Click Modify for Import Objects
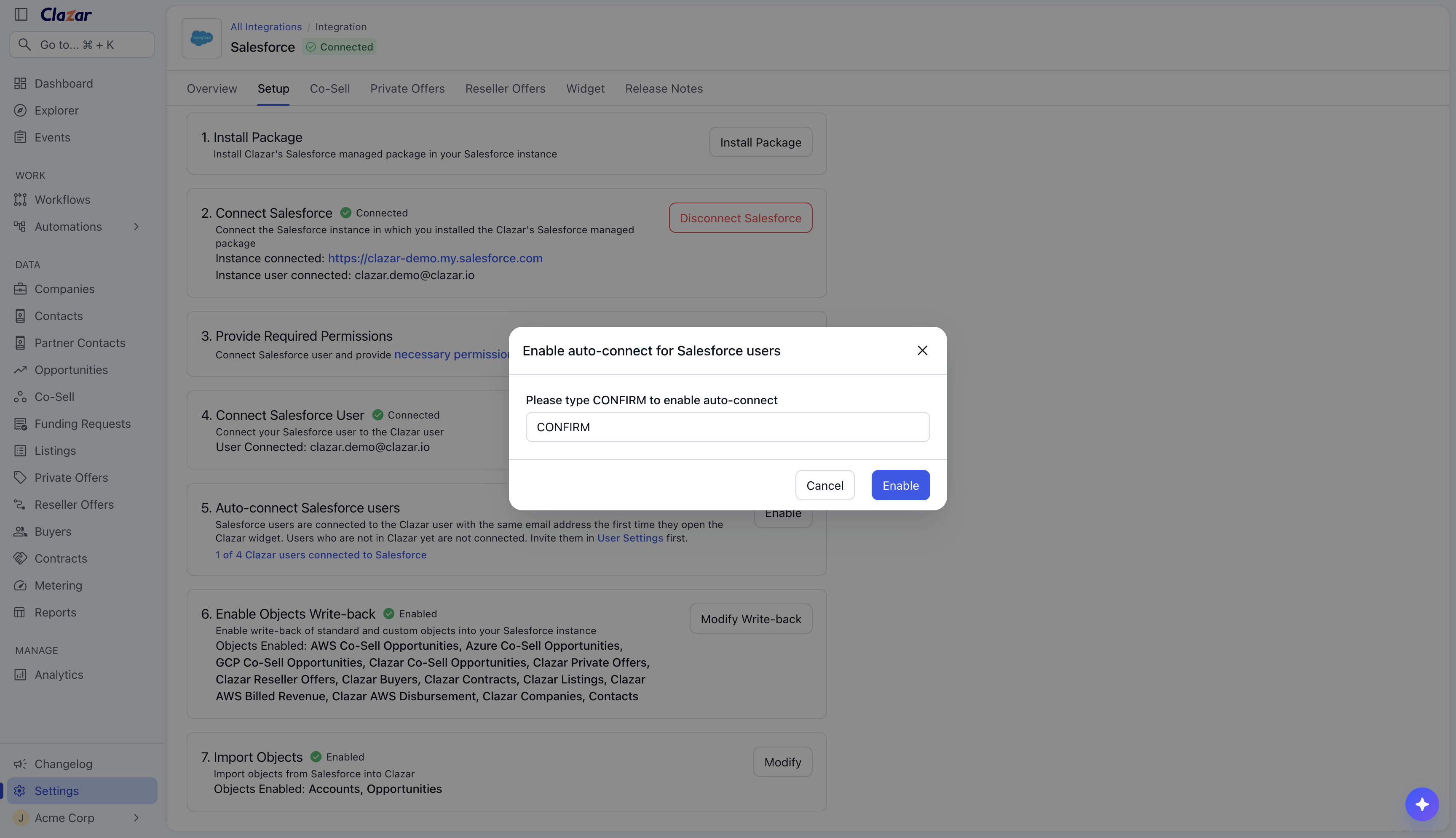Viewport: 1456px width, 838px height. [782, 762]
